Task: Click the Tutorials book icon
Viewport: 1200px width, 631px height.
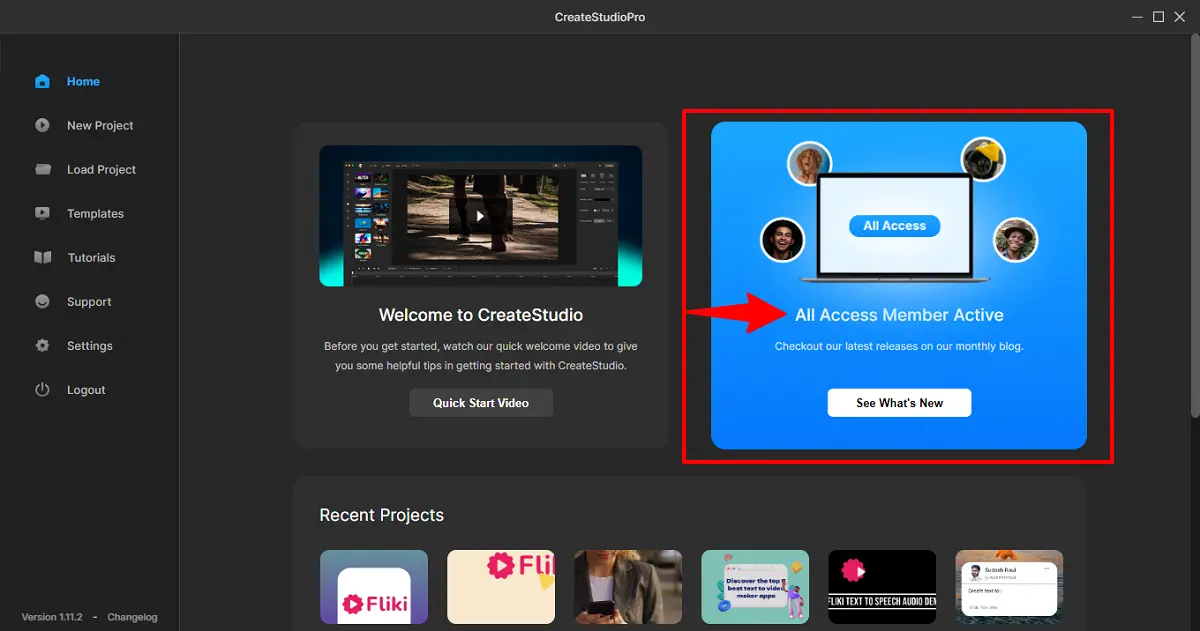Action: point(41,257)
